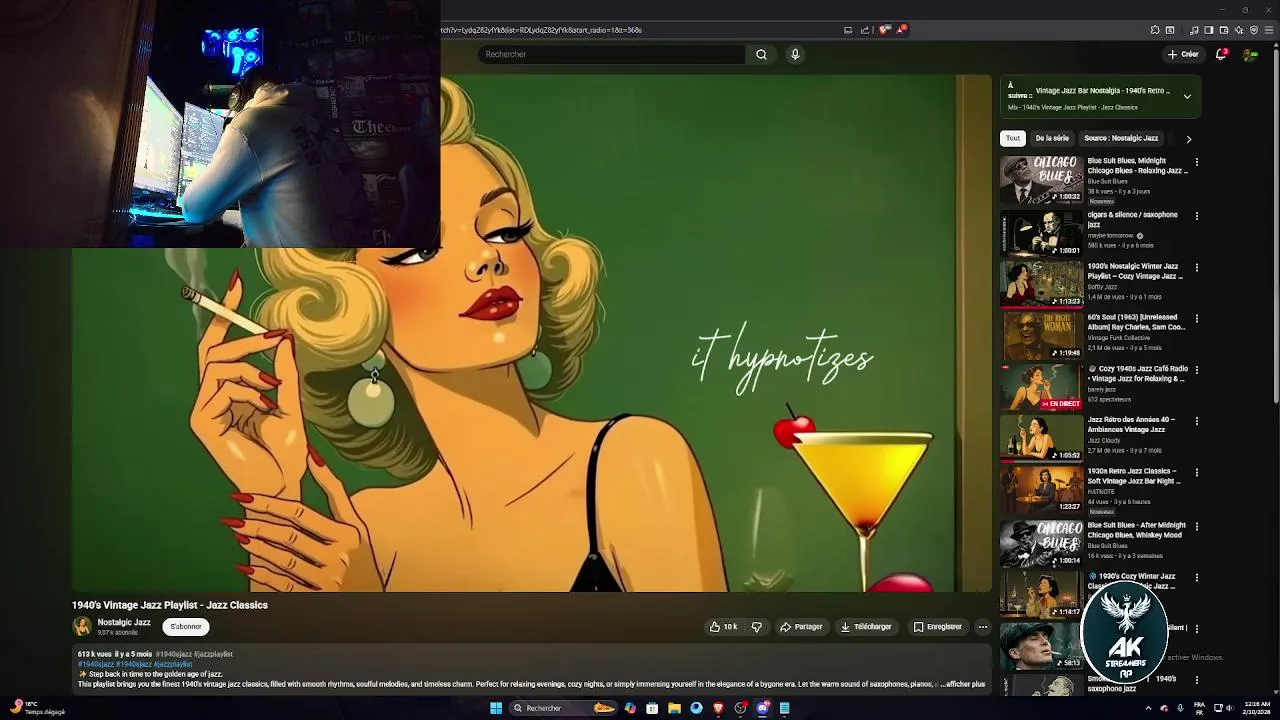Open 60's Soul (1963) Ray Charles thumbnail
The width and height of the screenshot is (1280, 720).
pos(1041,335)
